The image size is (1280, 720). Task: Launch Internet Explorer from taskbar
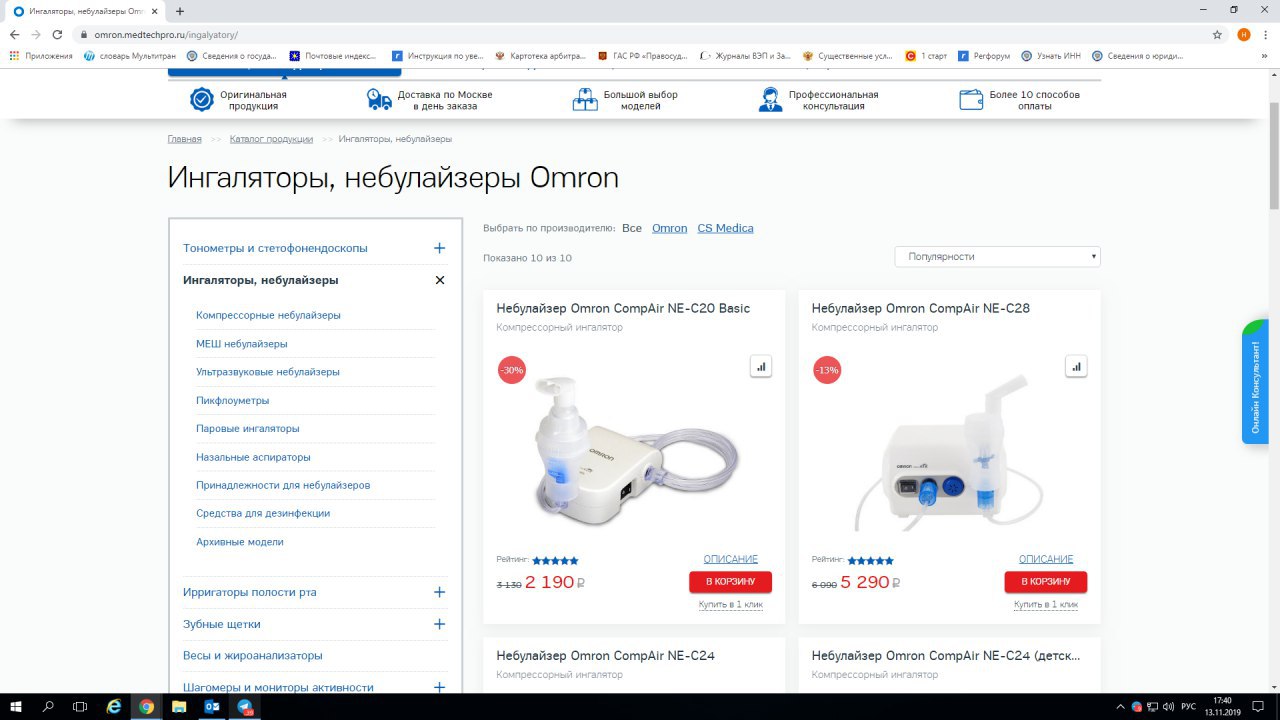pos(114,706)
